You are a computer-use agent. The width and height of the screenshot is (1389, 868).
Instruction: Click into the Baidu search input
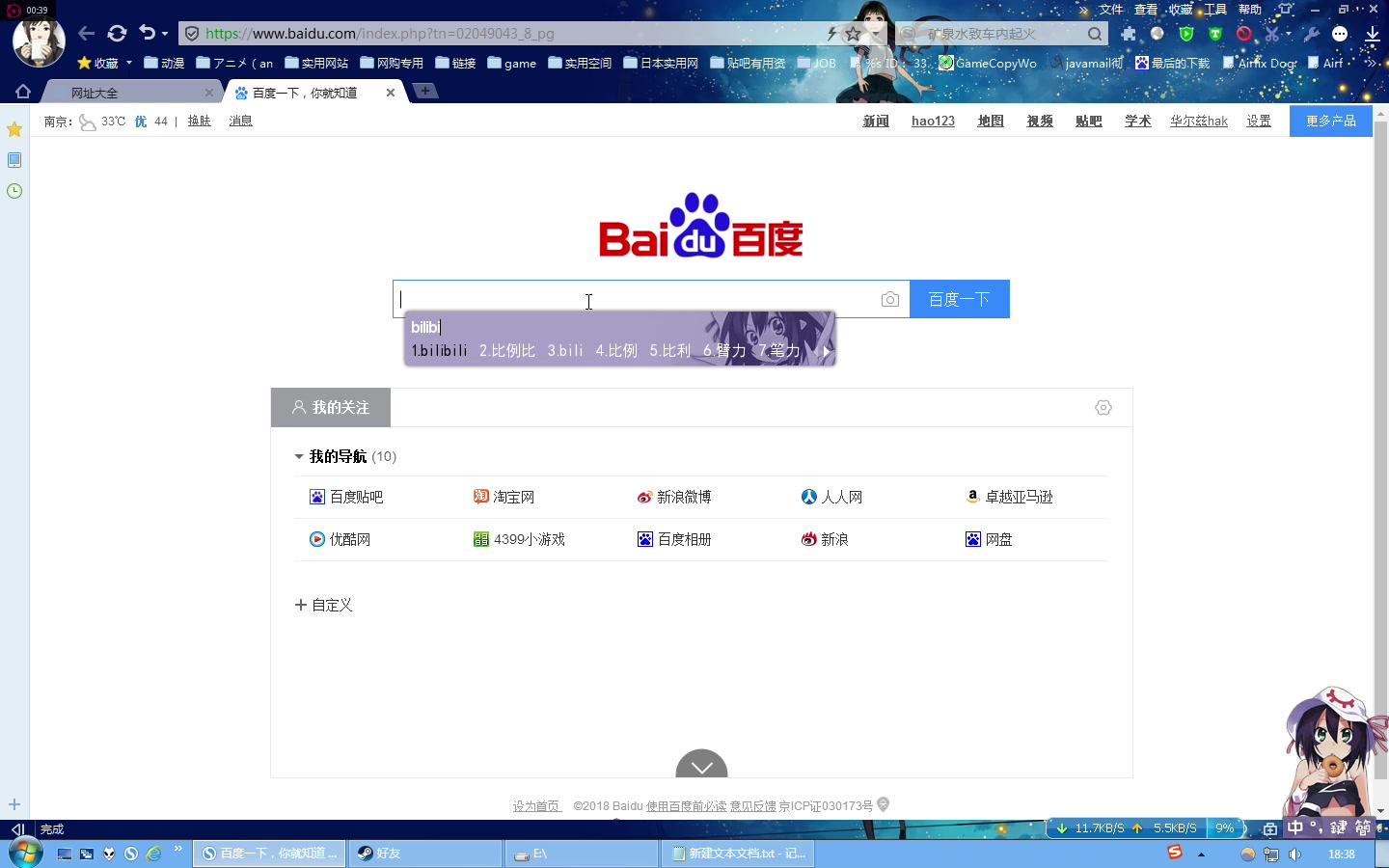637,299
